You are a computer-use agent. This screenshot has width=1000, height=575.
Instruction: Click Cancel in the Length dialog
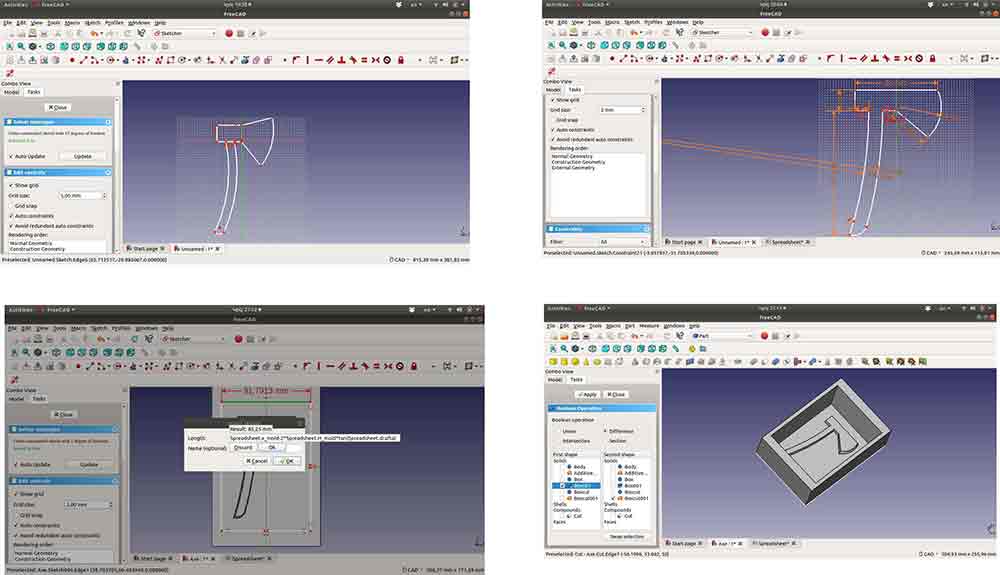[257, 461]
